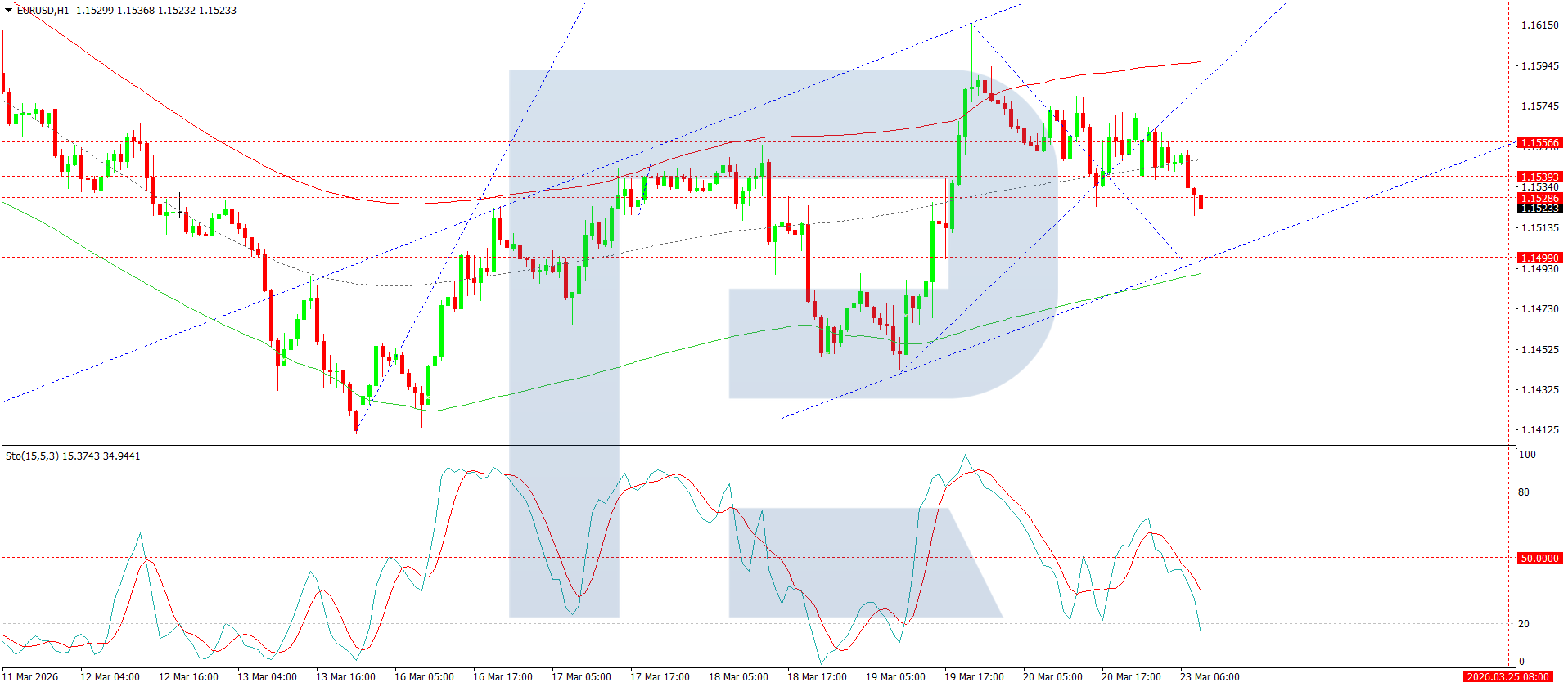Click the 1.16150 price axis label
Screen dimensions: 1568x687
[1539, 25]
